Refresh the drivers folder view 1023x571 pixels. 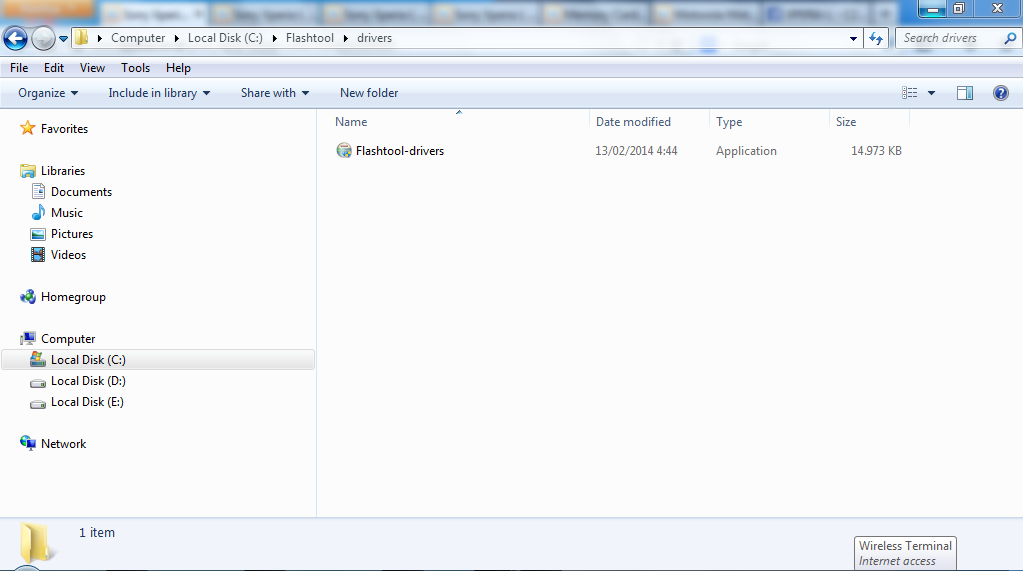point(876,39)
